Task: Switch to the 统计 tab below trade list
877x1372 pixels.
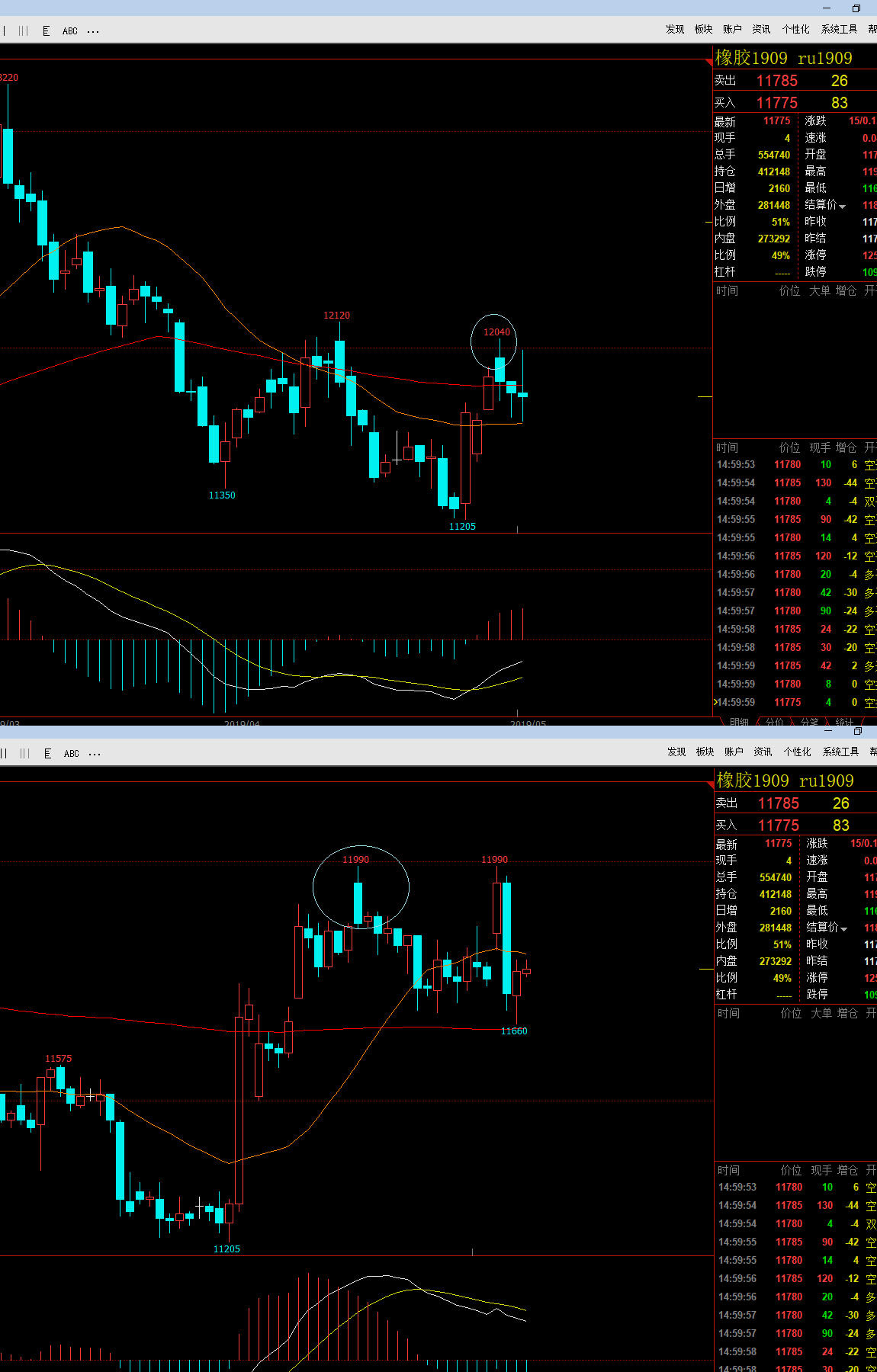Action: point(844,721)
